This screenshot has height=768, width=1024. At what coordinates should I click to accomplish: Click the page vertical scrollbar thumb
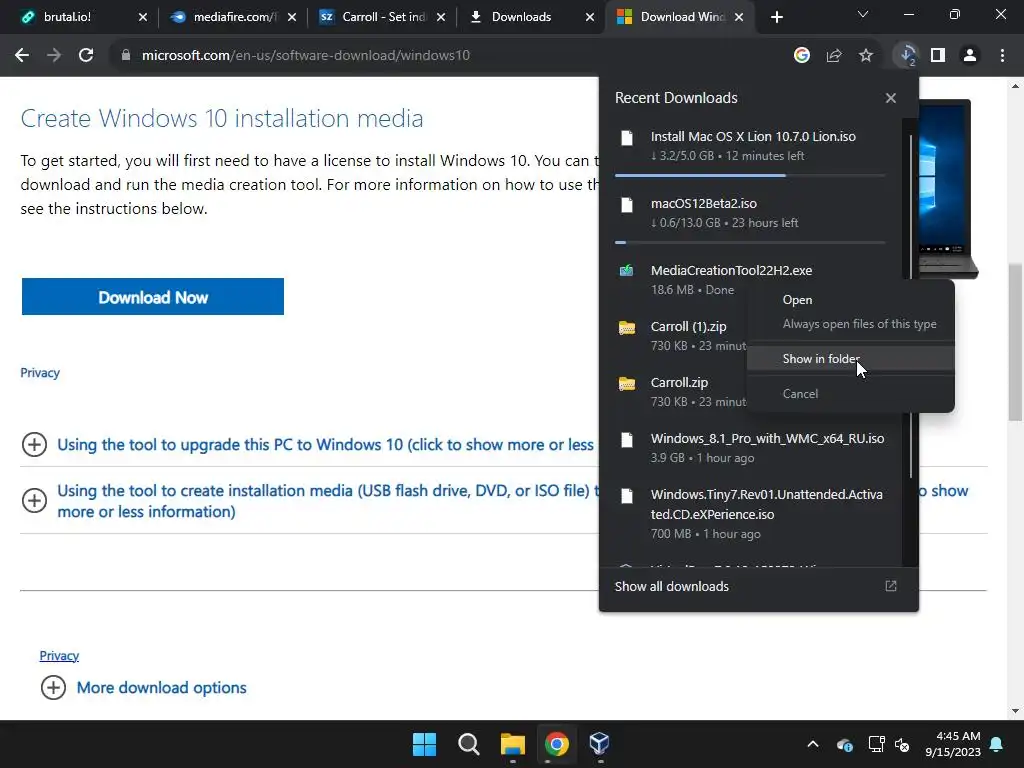[x=1015, y=342]
